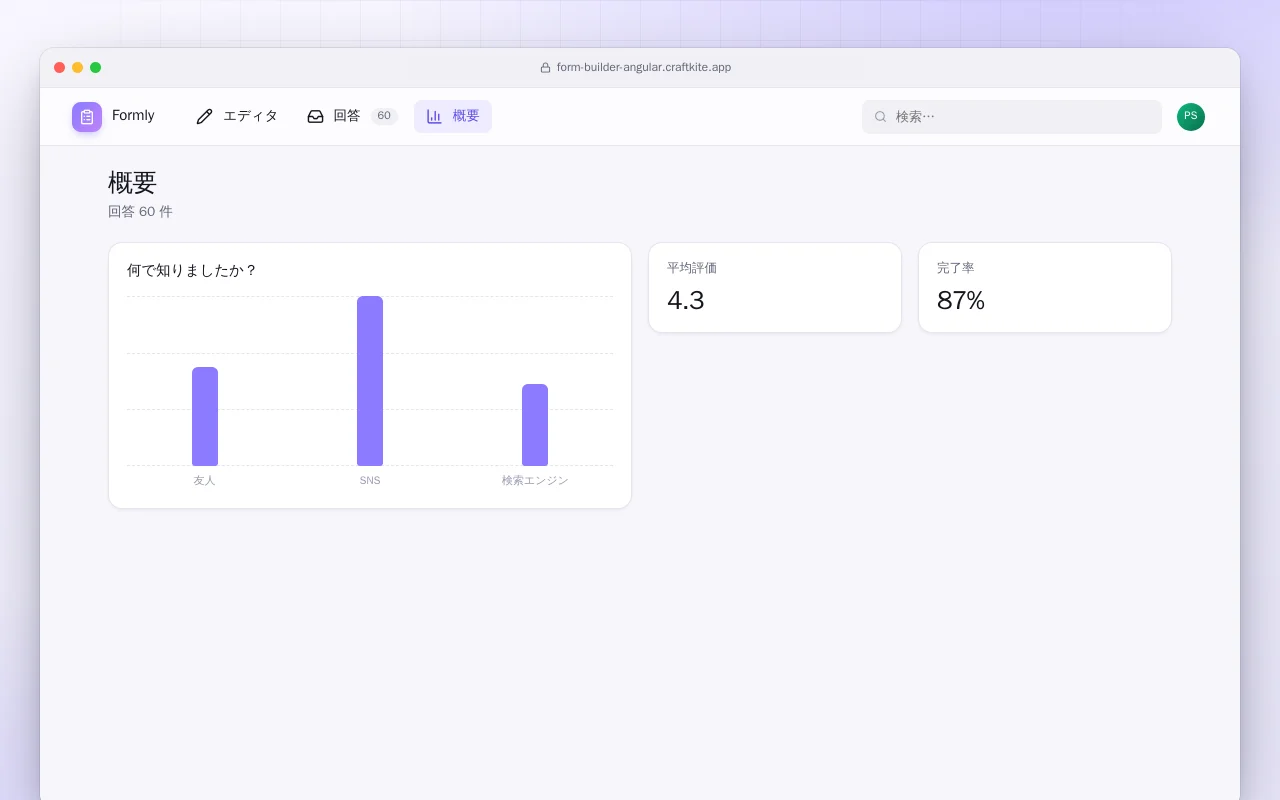
Task: Click the bar chart icon next to 概要
Action: click(x=434, y=116)
